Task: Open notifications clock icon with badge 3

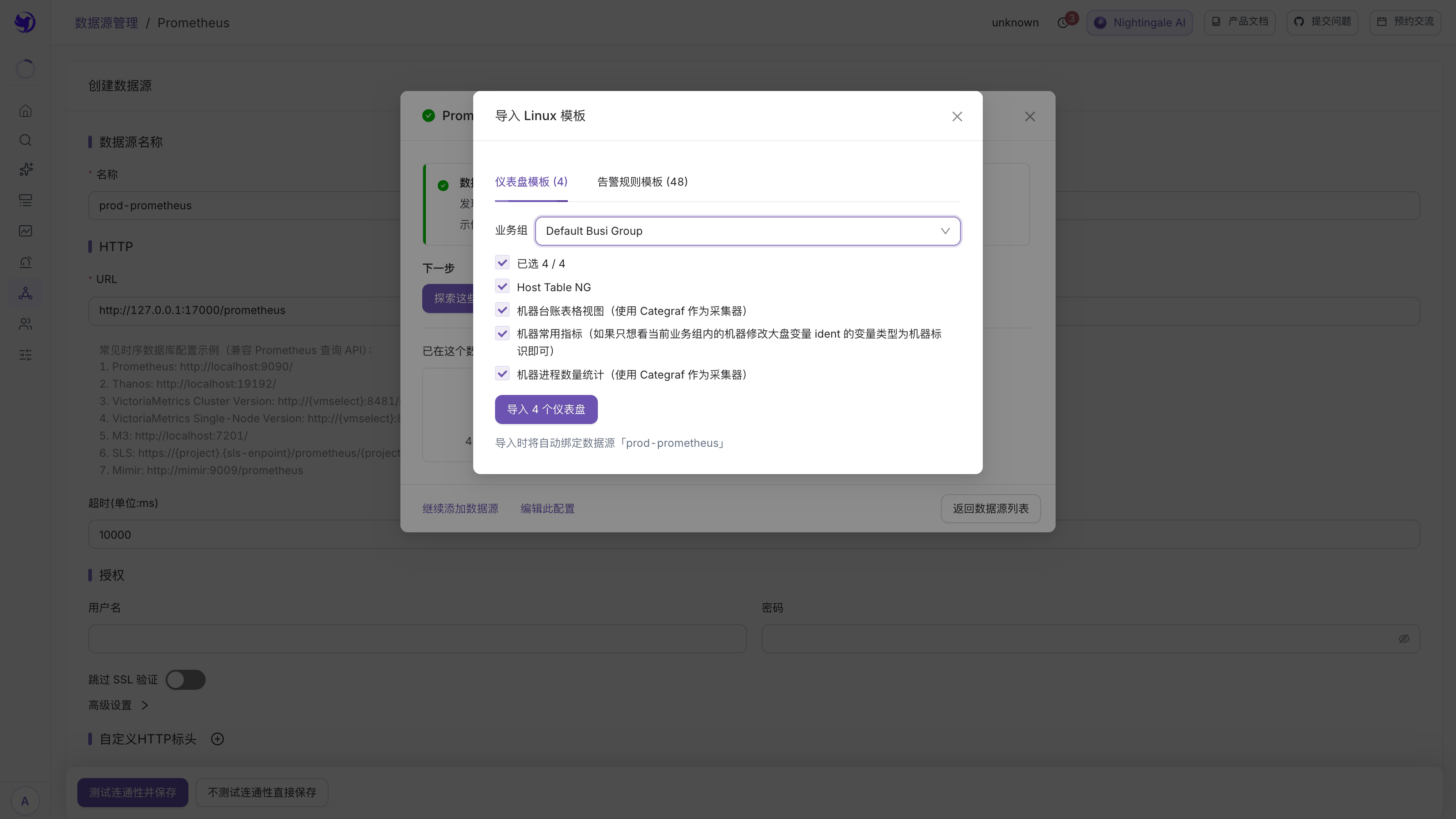Action: [x=1064, y=23]
